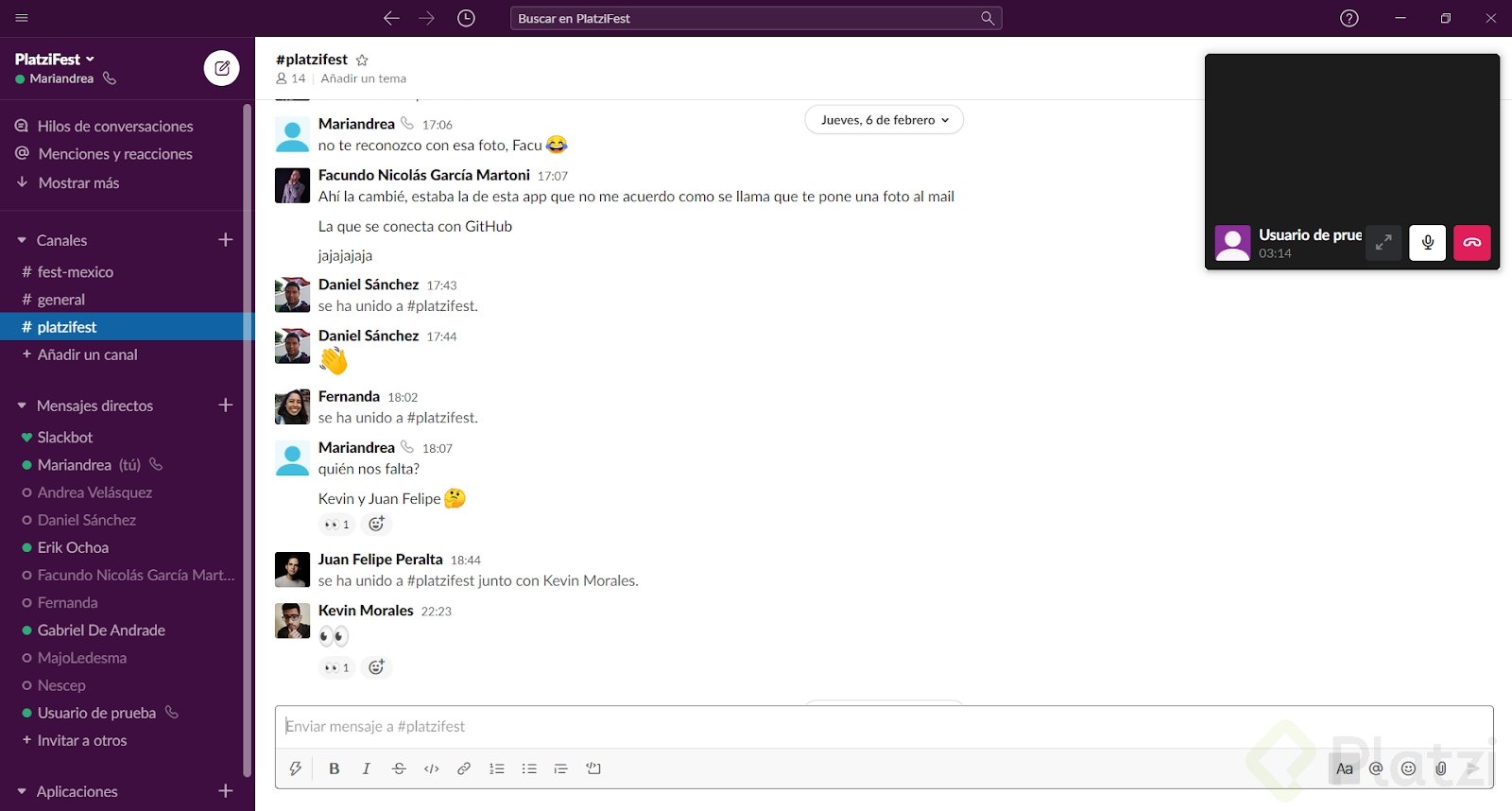Open the PlatziFest workspace dropdown
1512x811 pixels.
point(55,59)
